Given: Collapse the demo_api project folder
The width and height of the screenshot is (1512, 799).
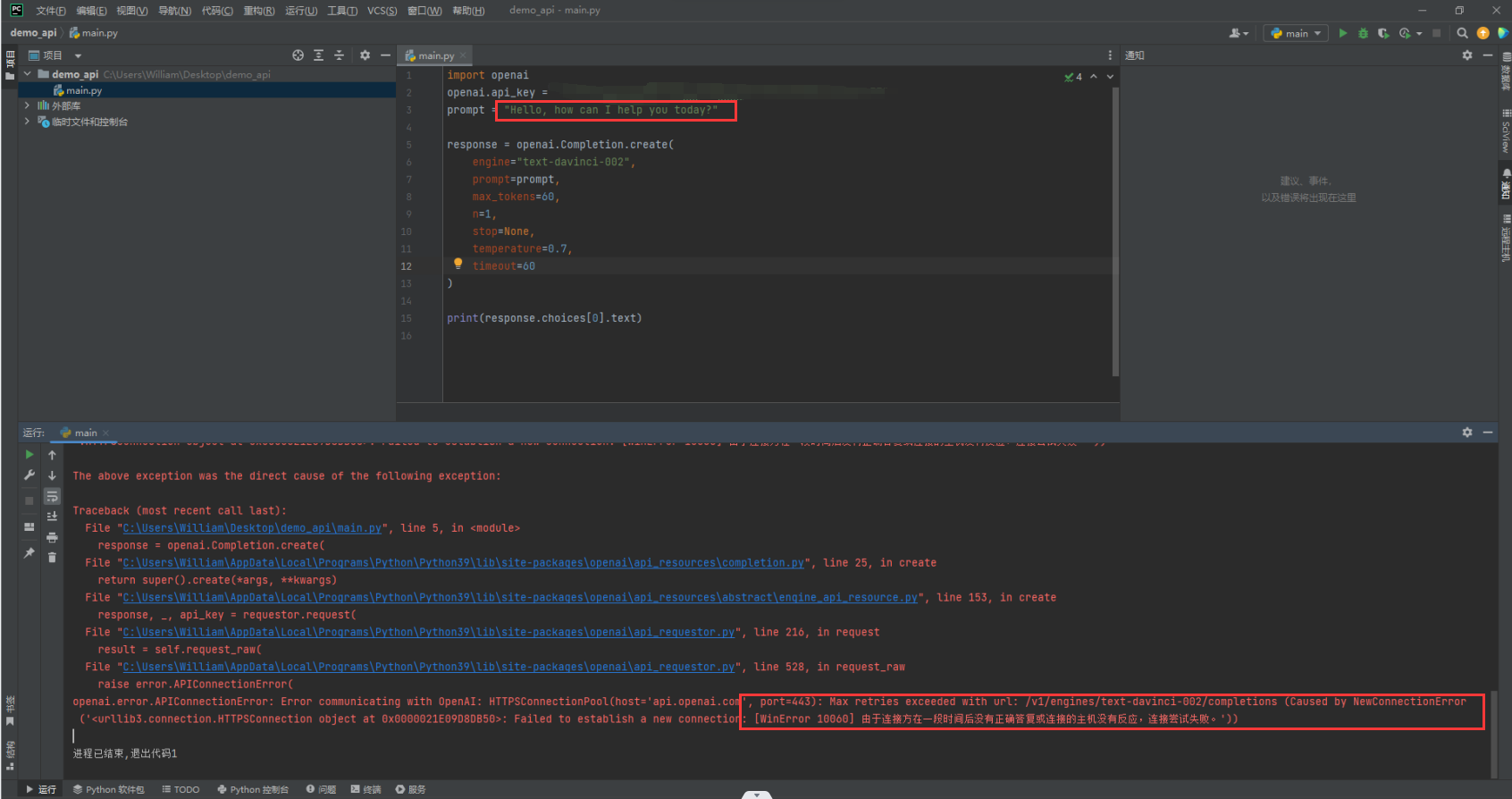Looking at the screenshot, I should click(x=27, y=74).
